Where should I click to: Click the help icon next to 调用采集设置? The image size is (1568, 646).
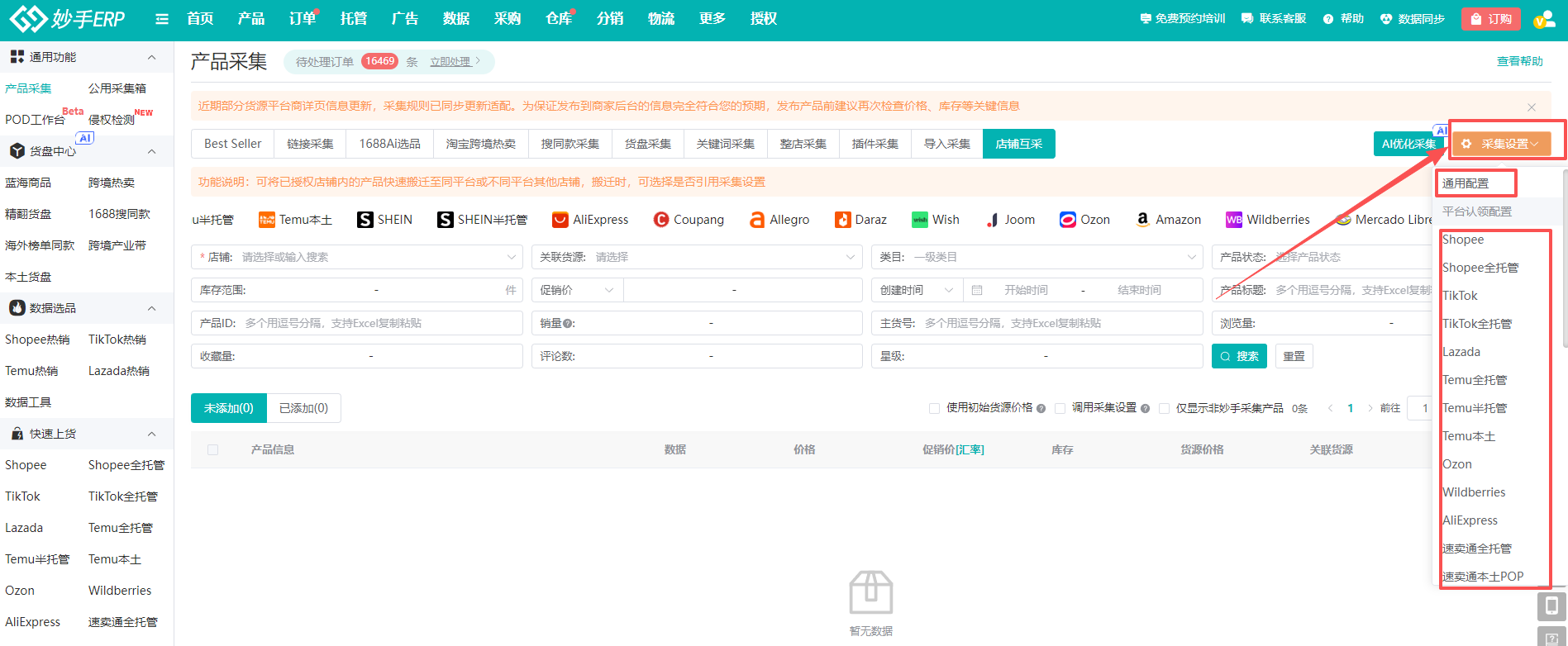tap(1145, 408)
